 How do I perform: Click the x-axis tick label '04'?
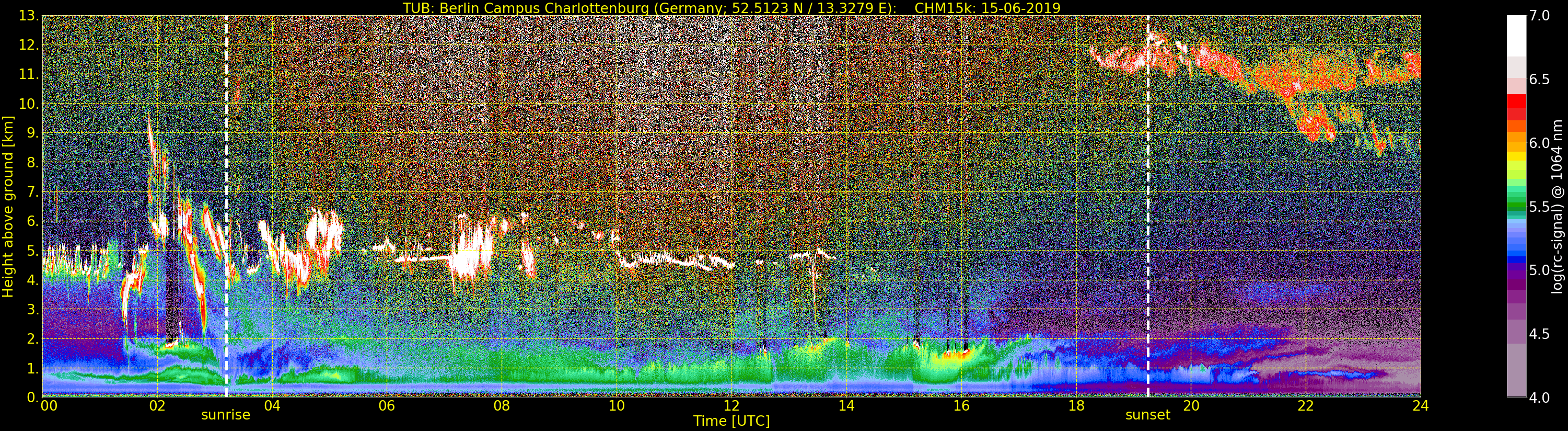pos(272,405)
